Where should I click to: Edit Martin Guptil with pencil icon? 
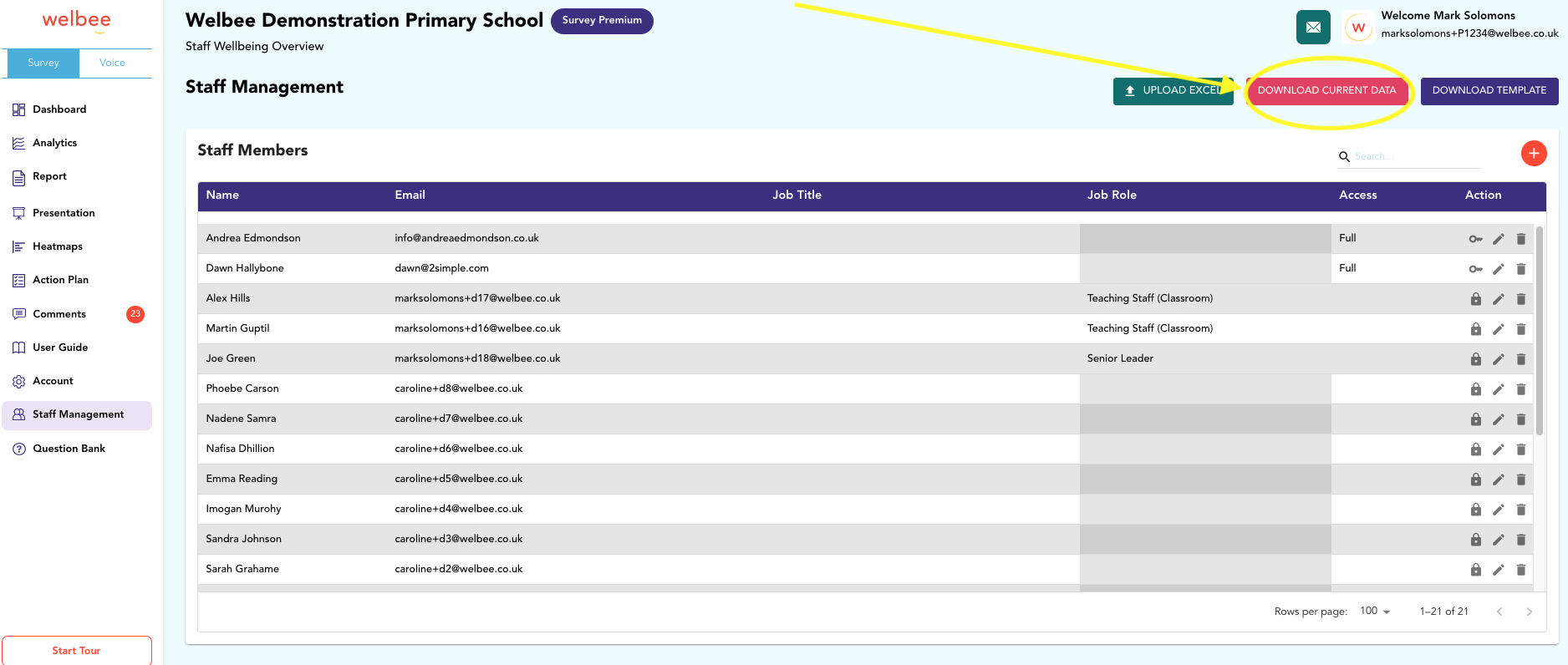coord(1499,329)
